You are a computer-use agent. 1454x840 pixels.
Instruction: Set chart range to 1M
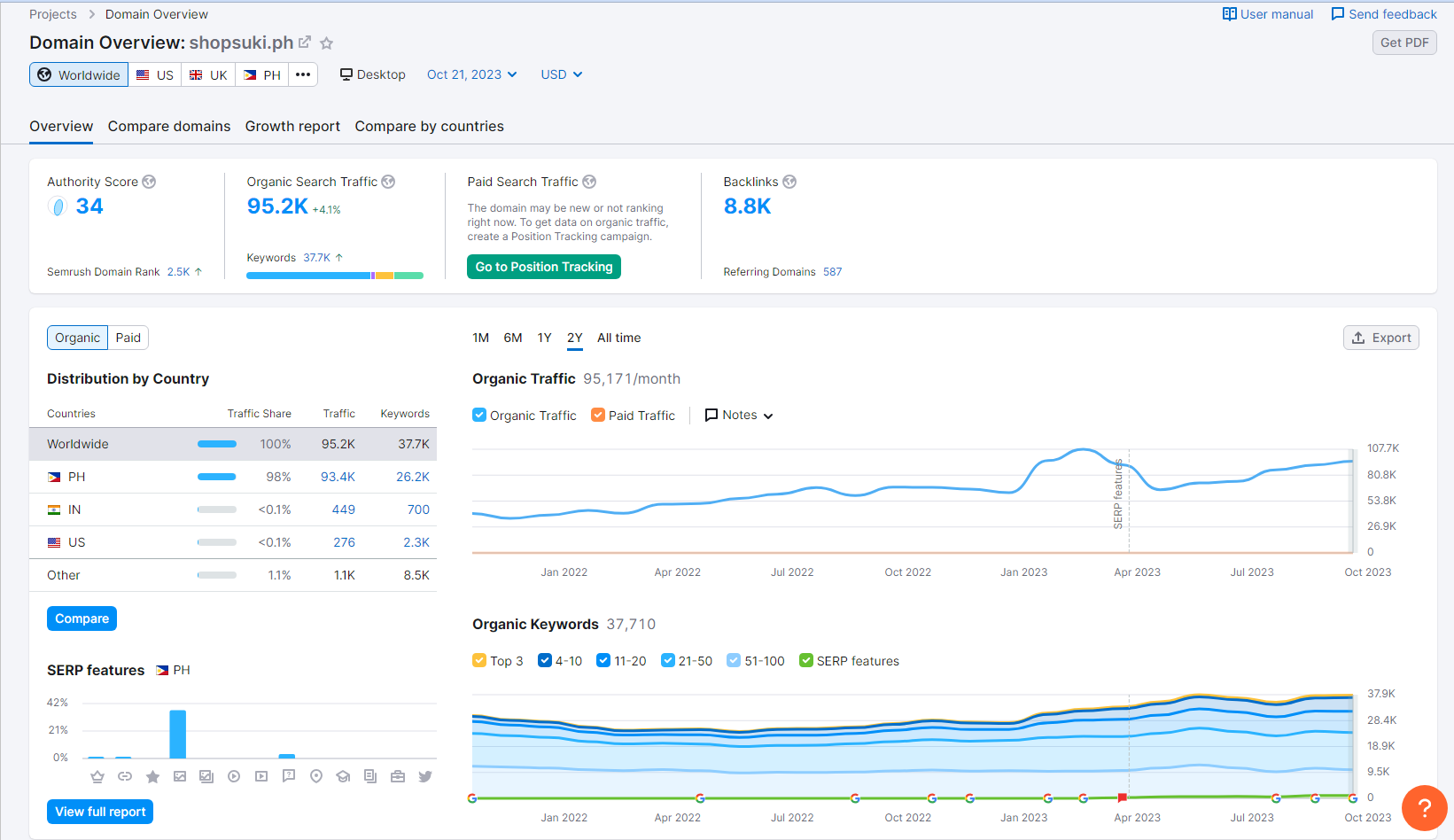click(x=481, y=338)
